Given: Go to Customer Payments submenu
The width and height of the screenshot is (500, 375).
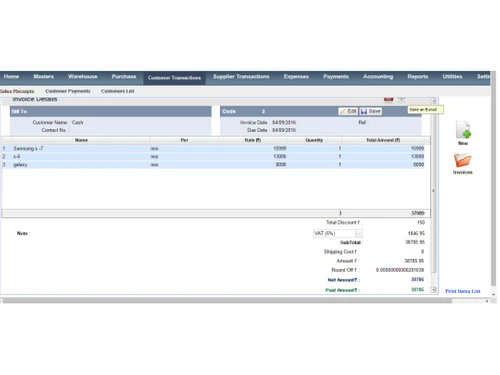Looking at the screenshot, I should (68, 91).
